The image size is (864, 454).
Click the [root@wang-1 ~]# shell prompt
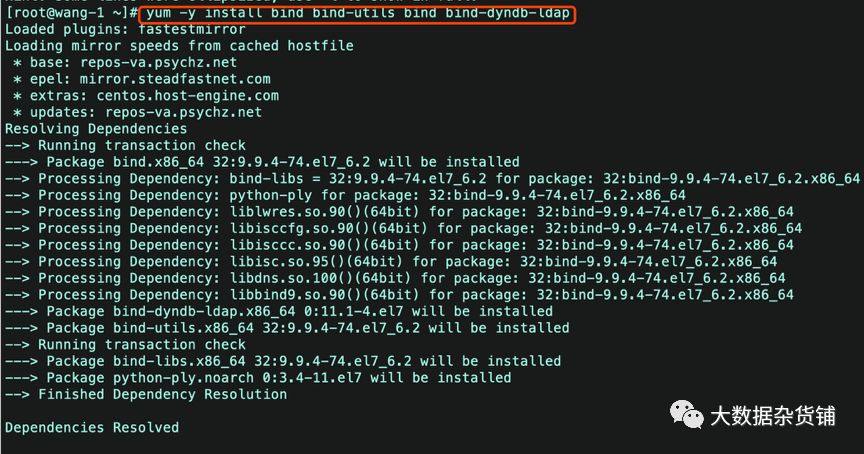click(71, 13)
